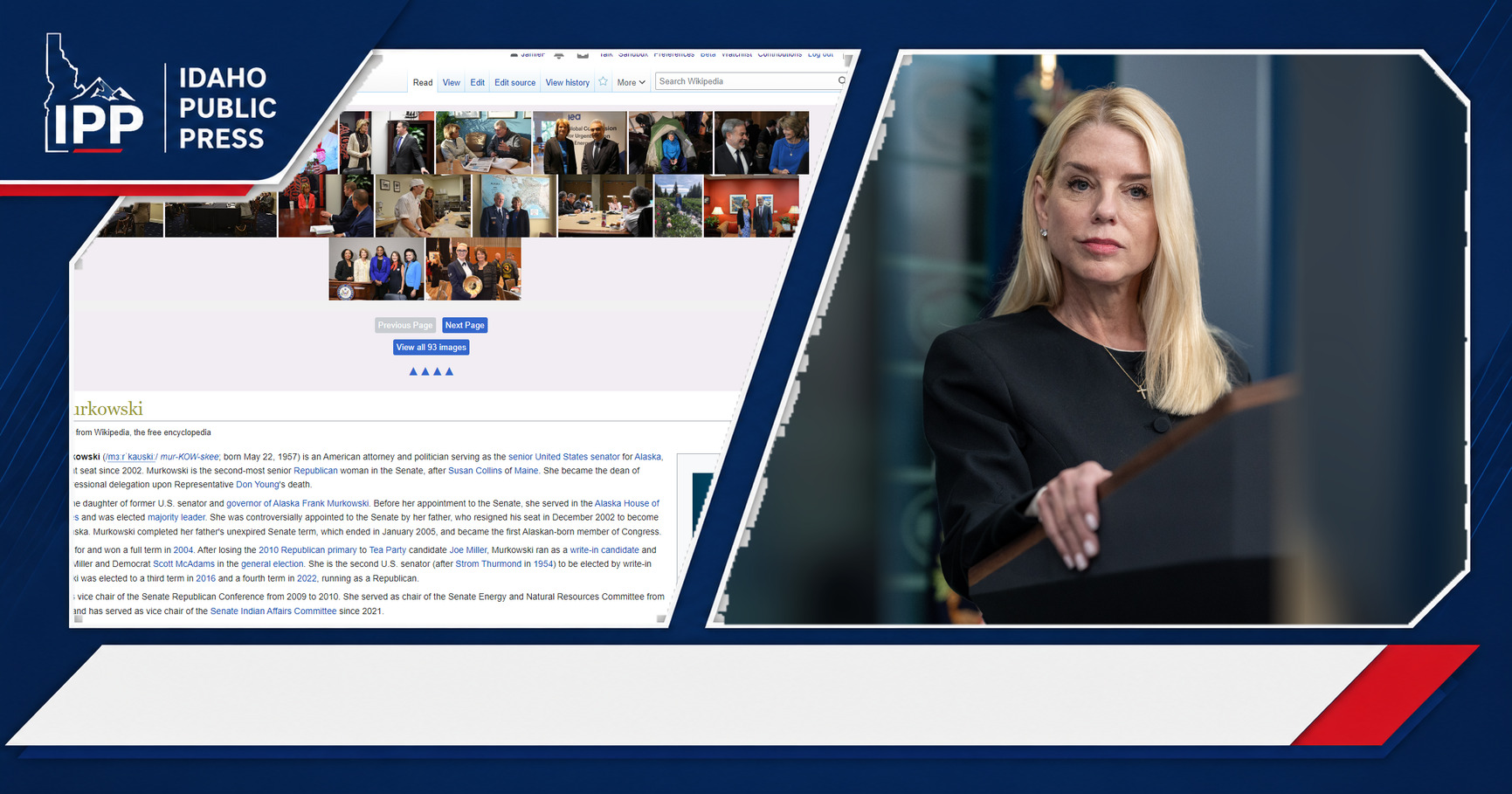Open the Joe Miller link
The height and width of the screenshot is (794, 1512).
[x=468, y=550]
